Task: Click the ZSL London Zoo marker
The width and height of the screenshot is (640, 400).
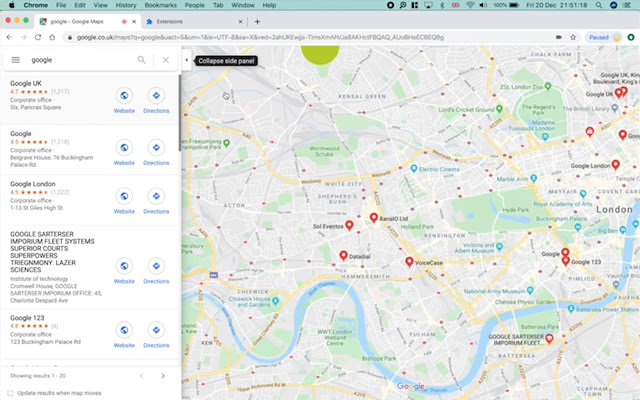Action: tap(548, 86)
